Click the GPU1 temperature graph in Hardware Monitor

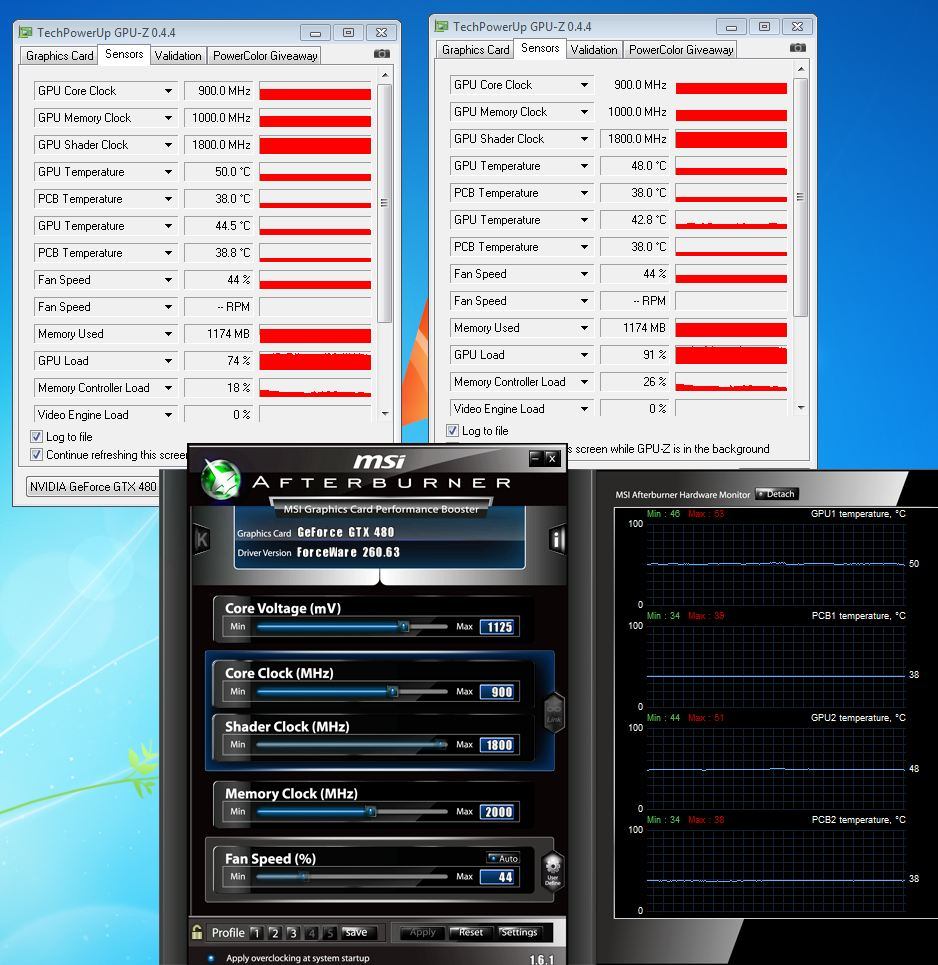776,564
